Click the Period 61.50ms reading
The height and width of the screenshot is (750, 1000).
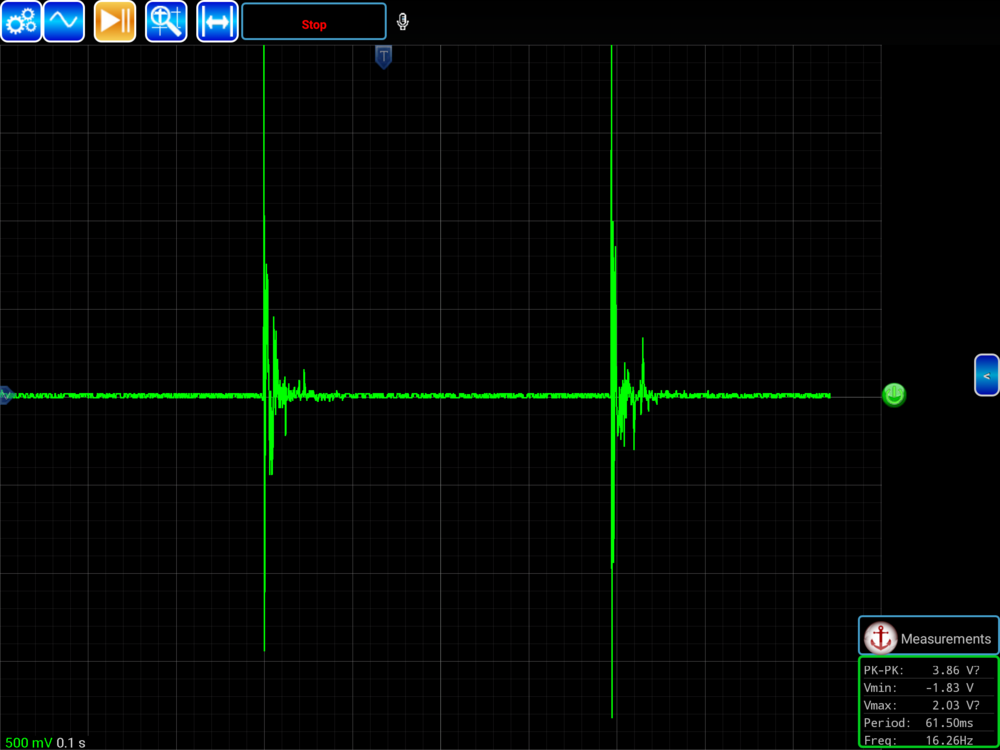(x=928, y=722)
